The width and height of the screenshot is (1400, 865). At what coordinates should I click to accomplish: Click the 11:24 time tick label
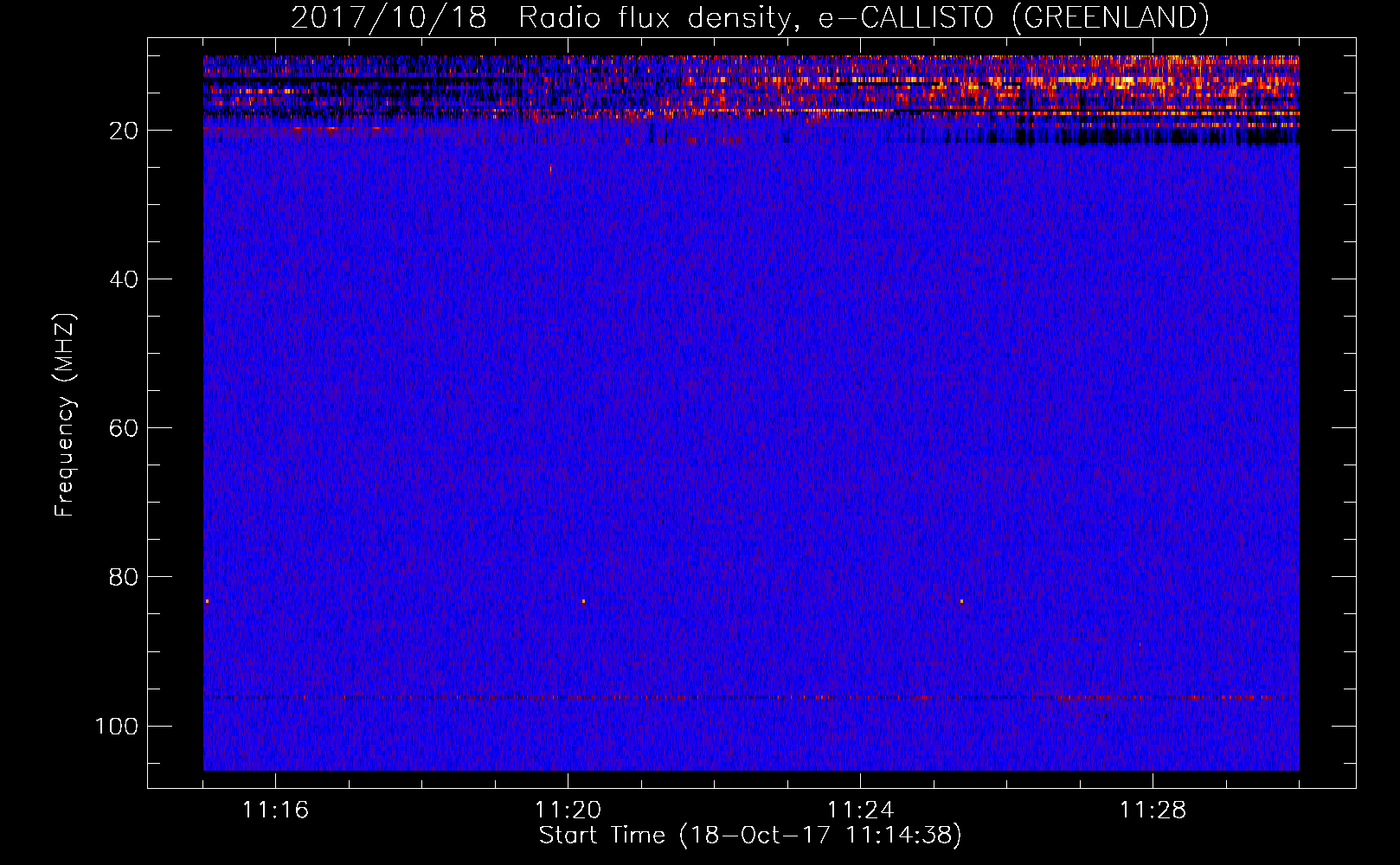(x=860, y=810)
